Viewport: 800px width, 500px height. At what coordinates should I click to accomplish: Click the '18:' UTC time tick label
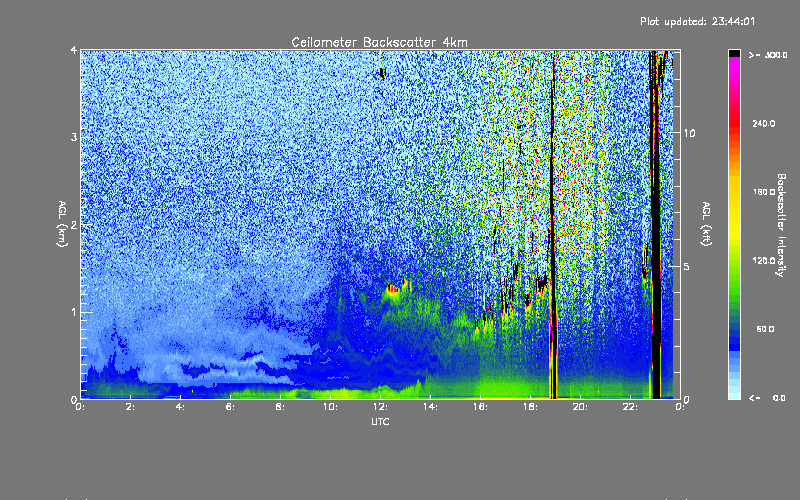point(530,407)
